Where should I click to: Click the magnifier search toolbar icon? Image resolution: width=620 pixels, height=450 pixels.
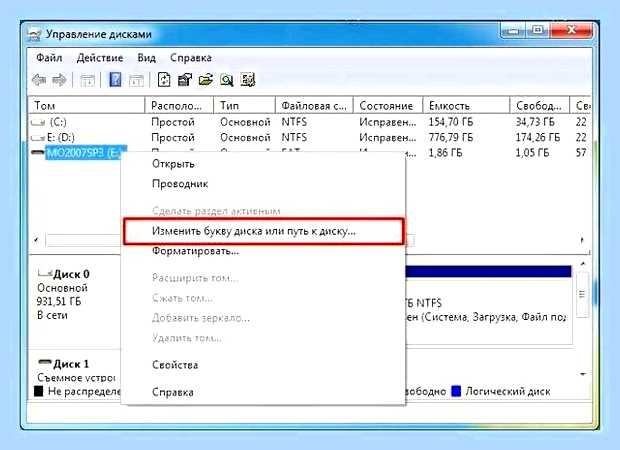coord(227,80)
